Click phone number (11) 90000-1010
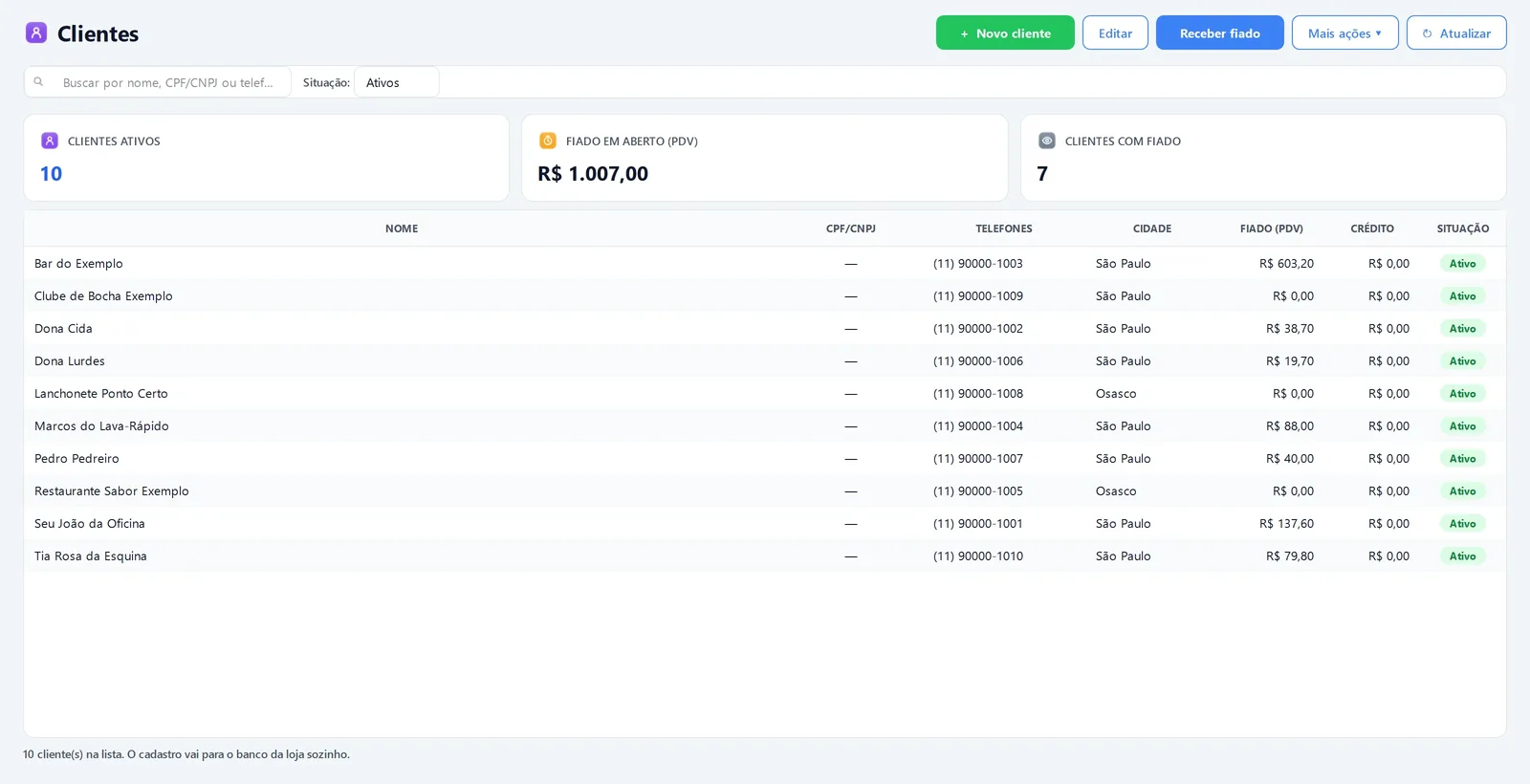Screen dimensions: 1530x784 pos(978,555)
